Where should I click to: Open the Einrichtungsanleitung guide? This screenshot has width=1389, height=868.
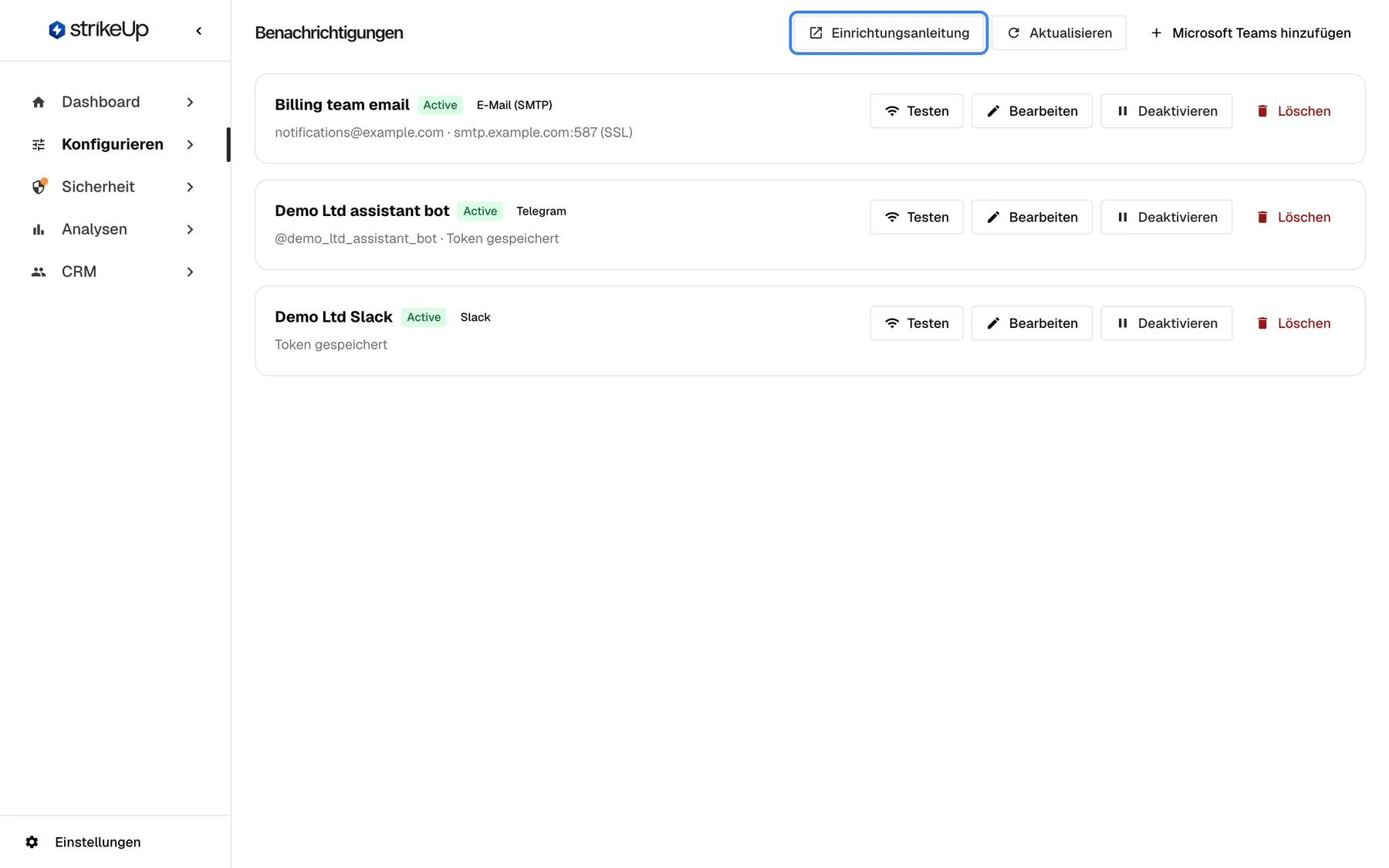[889, 32]
